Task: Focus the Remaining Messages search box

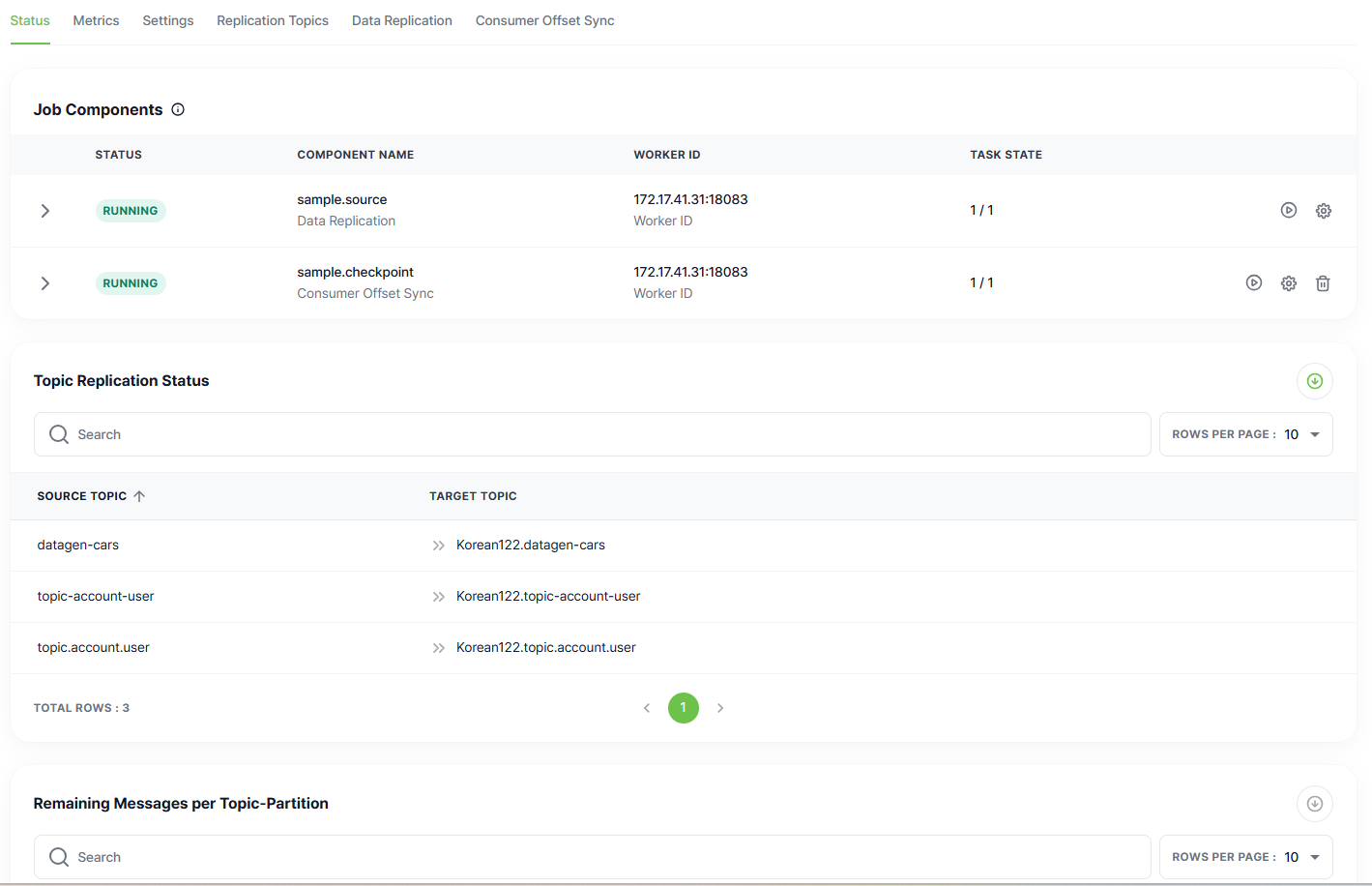Action: (x=592, y=857)
